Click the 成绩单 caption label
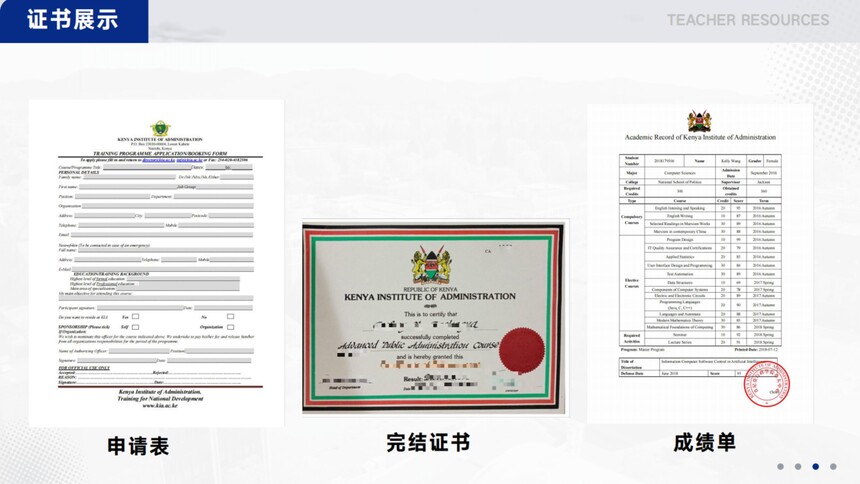 click(703, 441)
